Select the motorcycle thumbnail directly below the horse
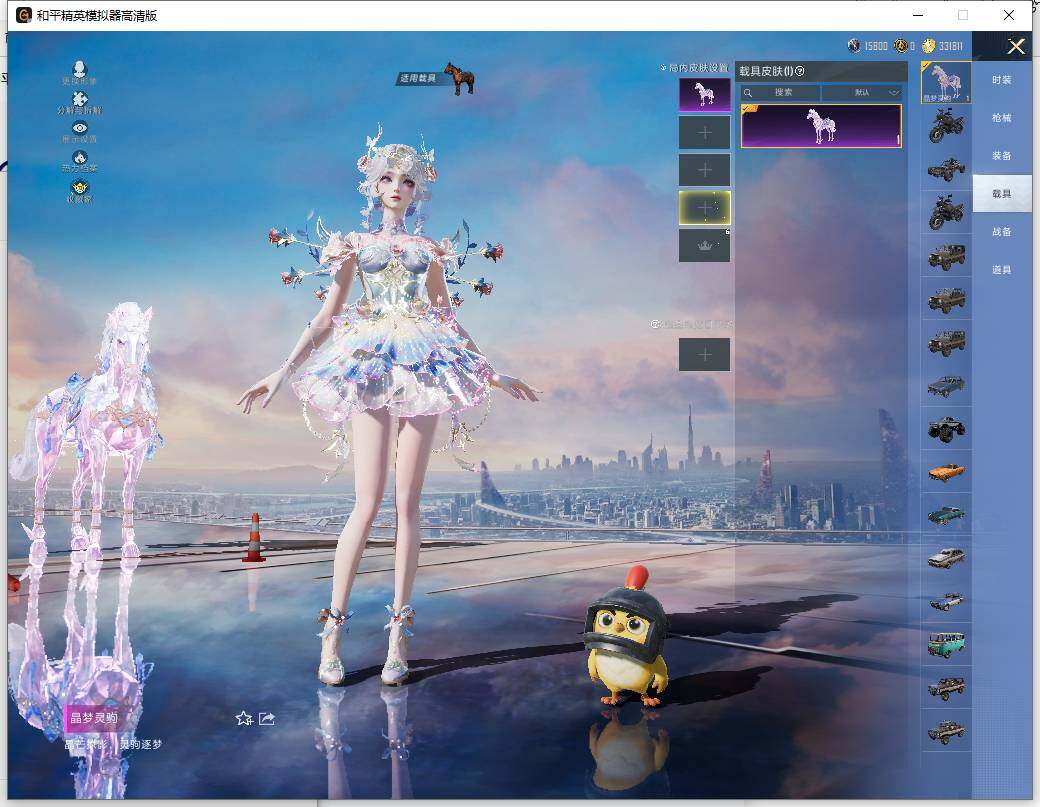This screenshot has width=1040, height=807. tap(946, 126)
